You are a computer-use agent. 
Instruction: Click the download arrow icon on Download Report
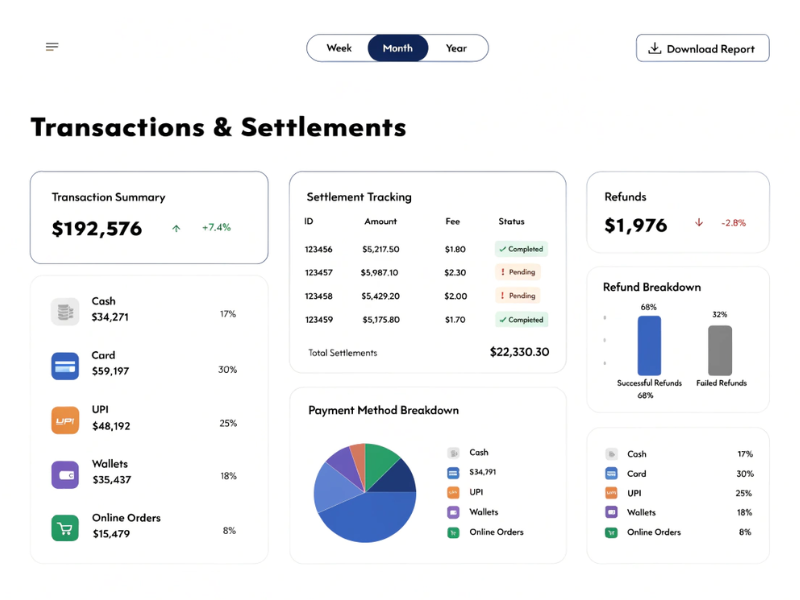[x=655, y=47]
